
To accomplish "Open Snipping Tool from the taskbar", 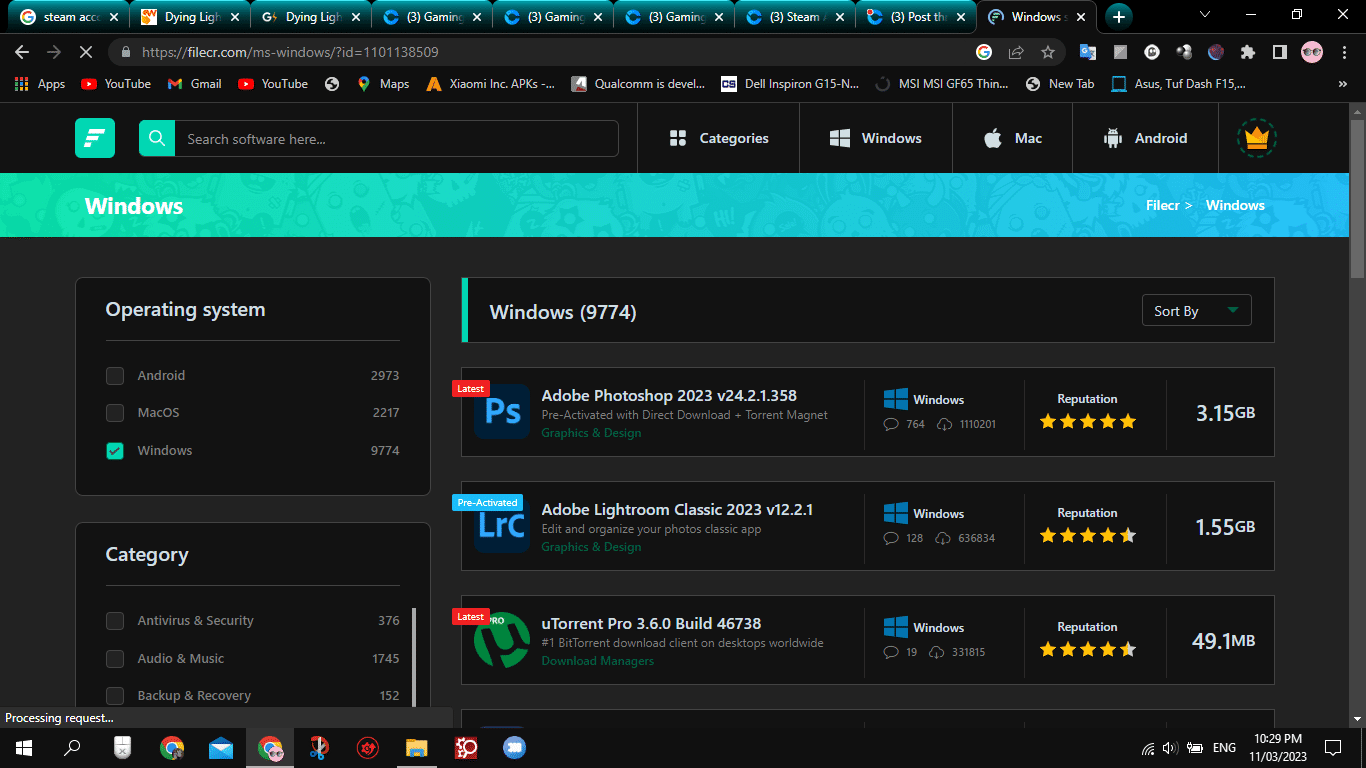I will click(319, 747).
